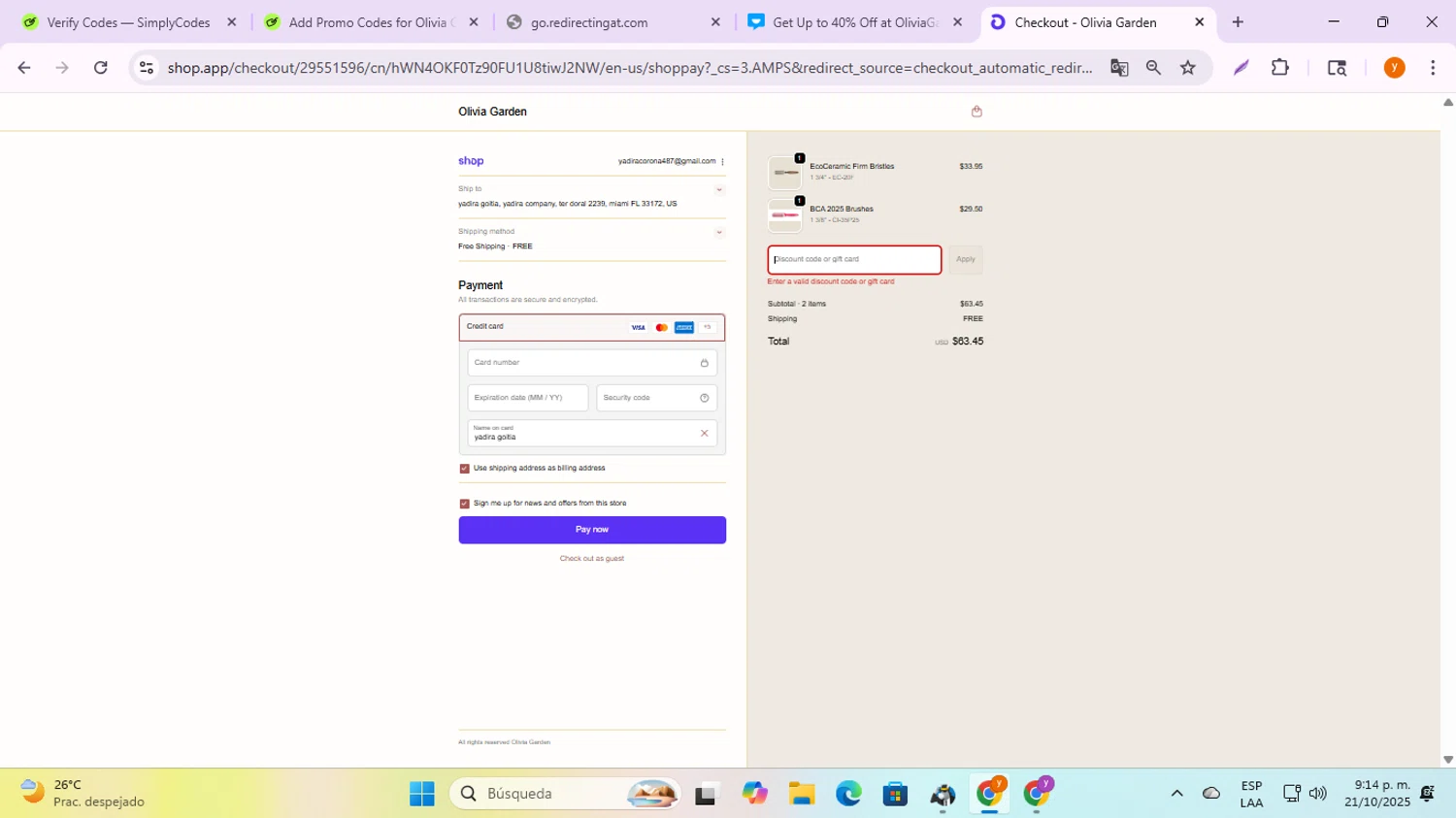Reload the checkout page
The width and height of the screenshot is (1456, 818).
point(101,68)
